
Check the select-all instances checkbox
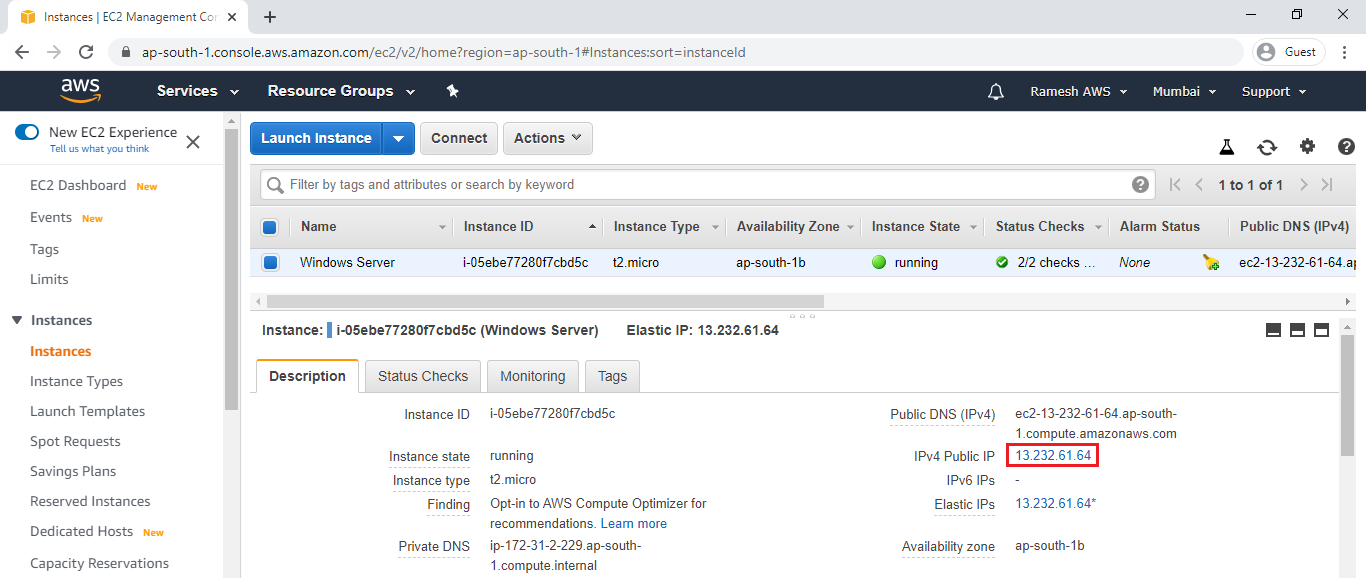pos(269,227)
